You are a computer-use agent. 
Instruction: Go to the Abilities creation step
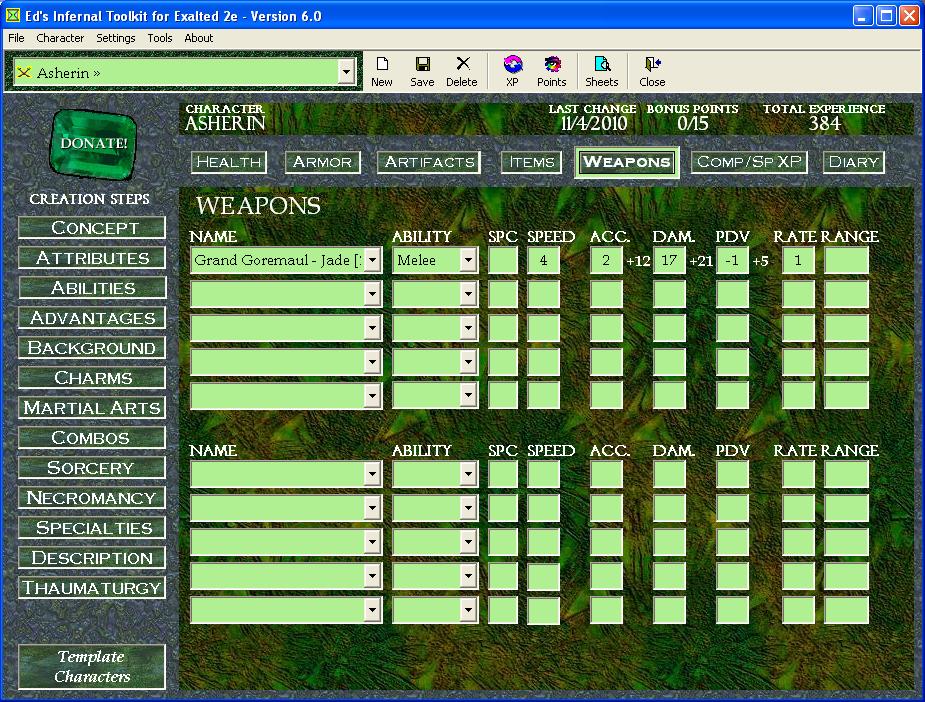click(x=92, y=288)
